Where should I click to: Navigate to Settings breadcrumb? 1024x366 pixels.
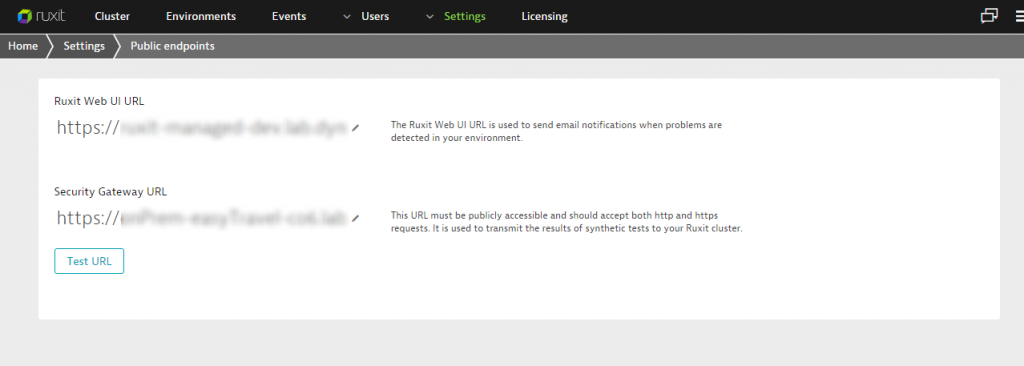[x=84, y=46]
